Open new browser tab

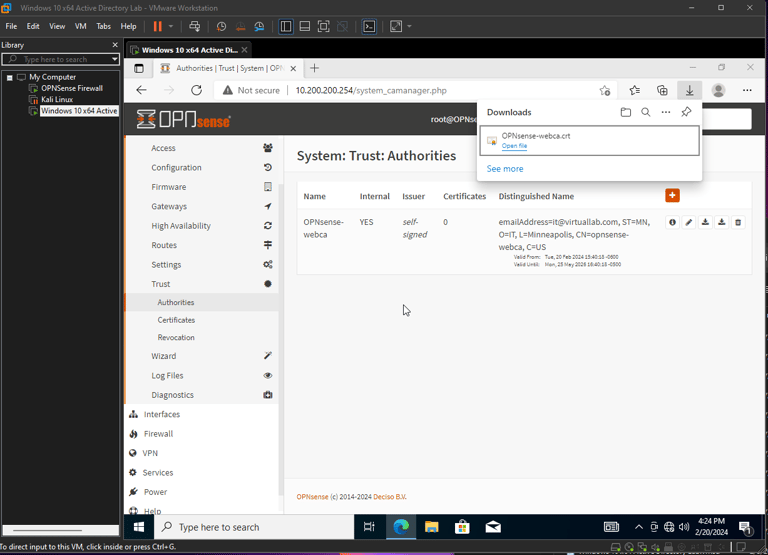[x=314, y=68]
